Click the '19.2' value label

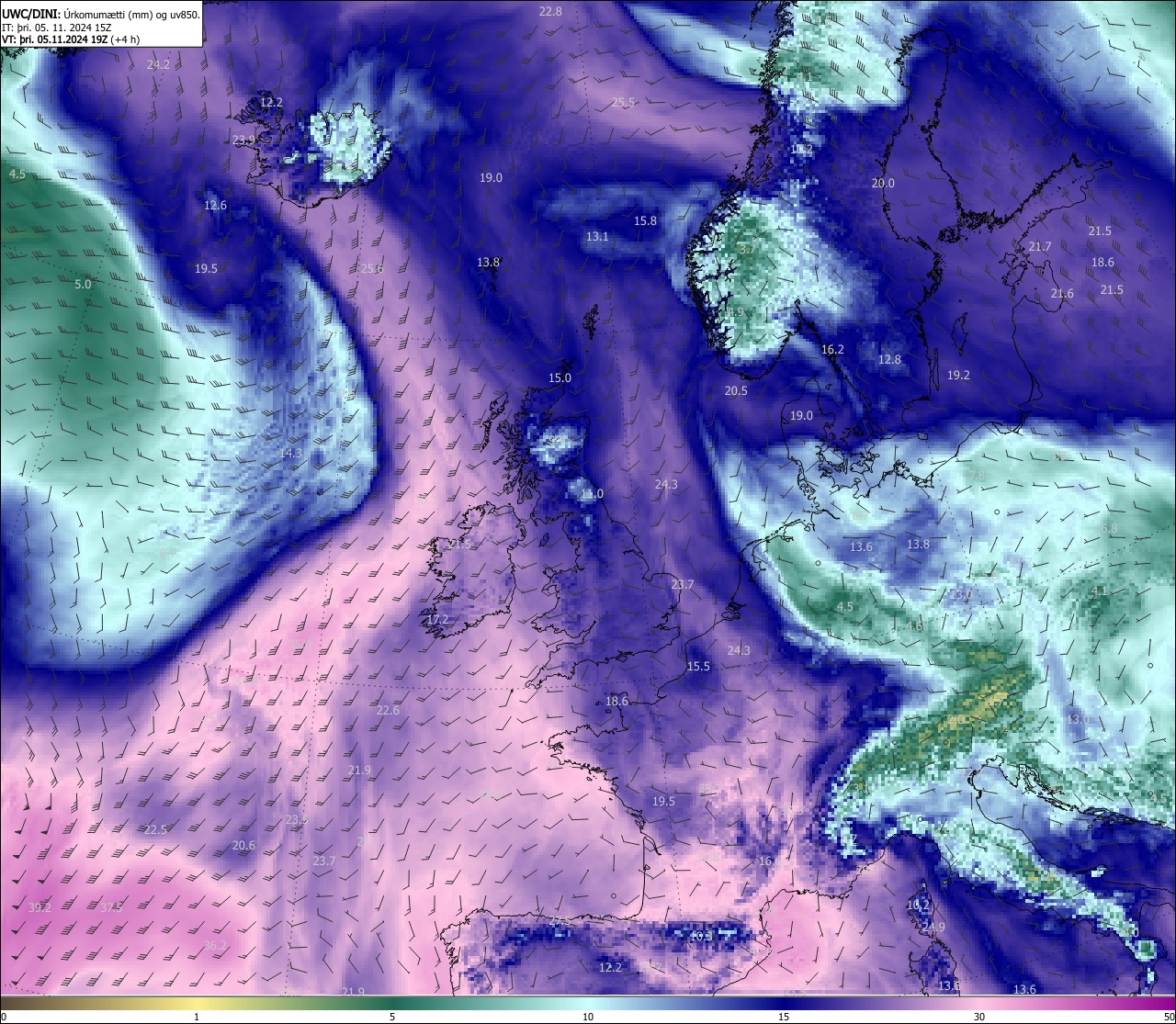[958, 375]
